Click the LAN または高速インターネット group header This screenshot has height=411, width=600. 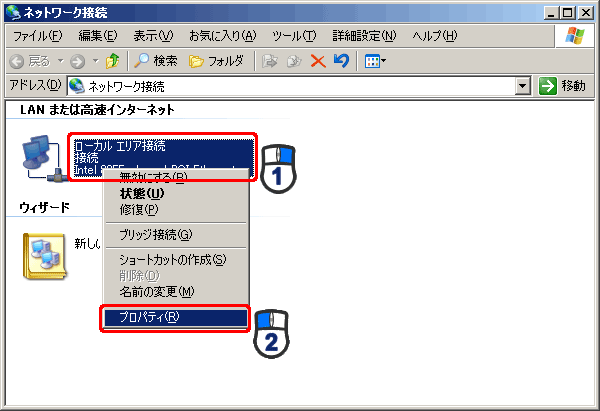point(97,110)
